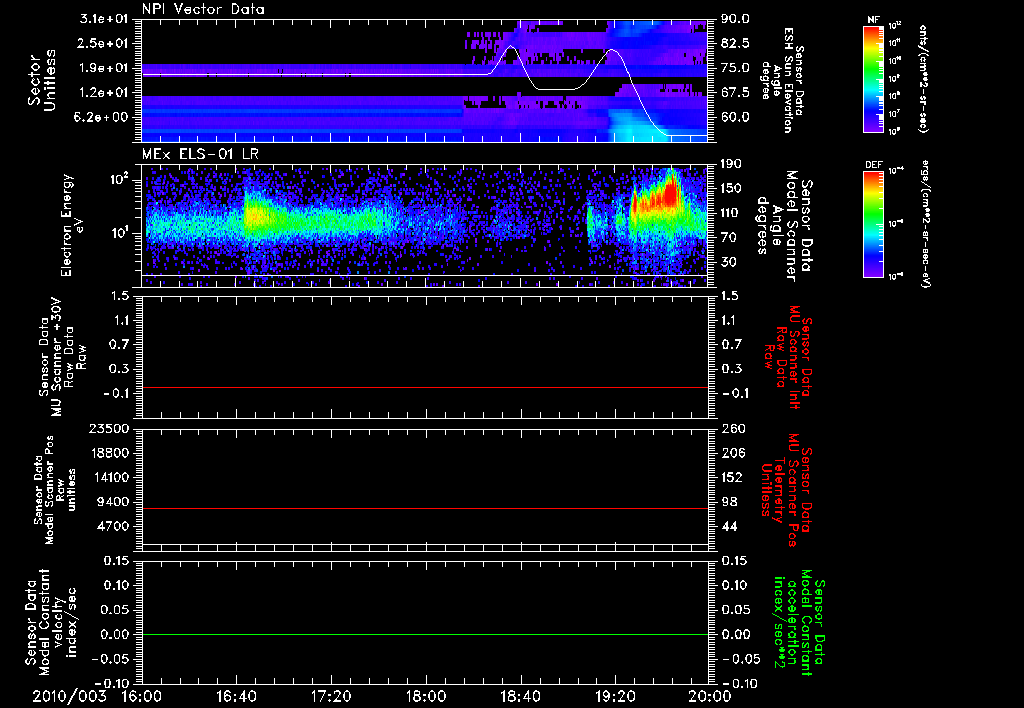Screen dimensions: 1024x708
Task: Click the '70' scanner angle tick label
Action: point(728,237)
